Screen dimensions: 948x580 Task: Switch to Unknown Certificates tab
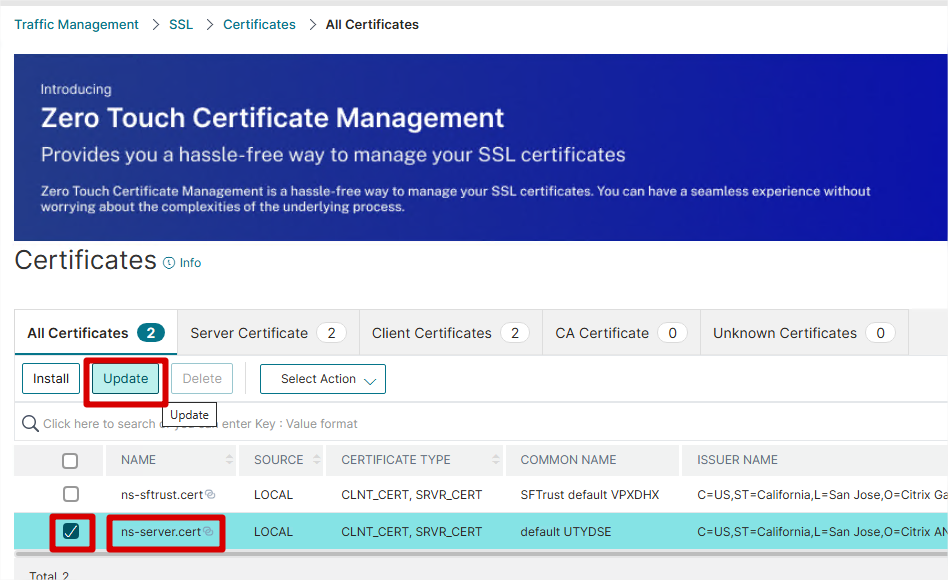coord(804,333)
